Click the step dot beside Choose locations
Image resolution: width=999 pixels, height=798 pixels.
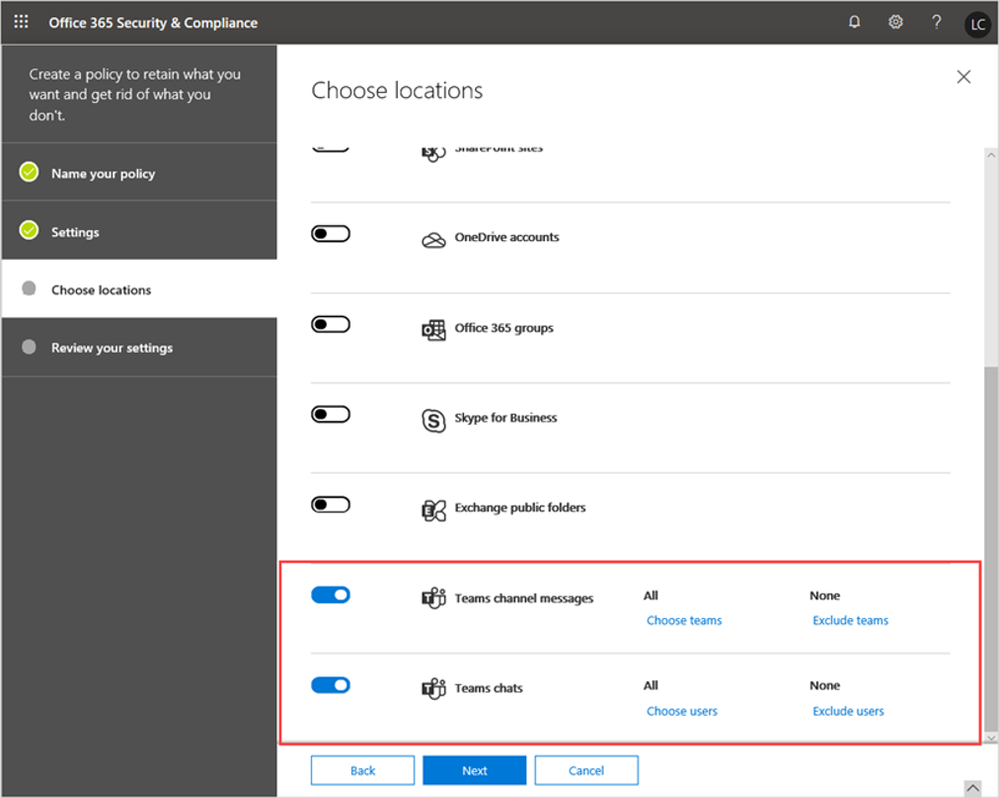29,289
